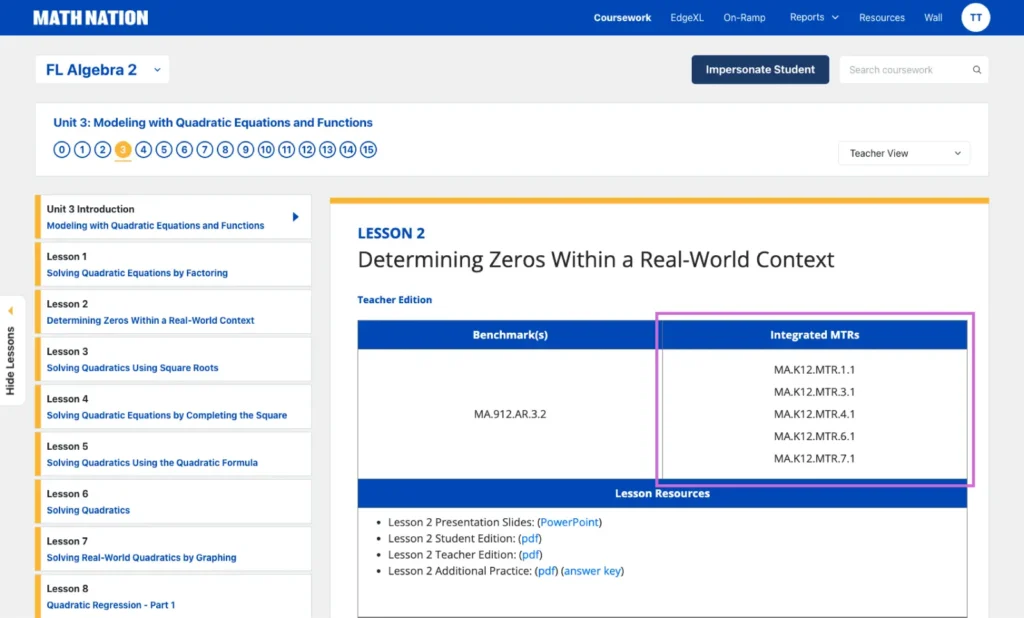The width and height of the screenshot is (1024, 618).
Task: Collapse sidebar with Hide Lessons tab
Action: pos(11,351)
